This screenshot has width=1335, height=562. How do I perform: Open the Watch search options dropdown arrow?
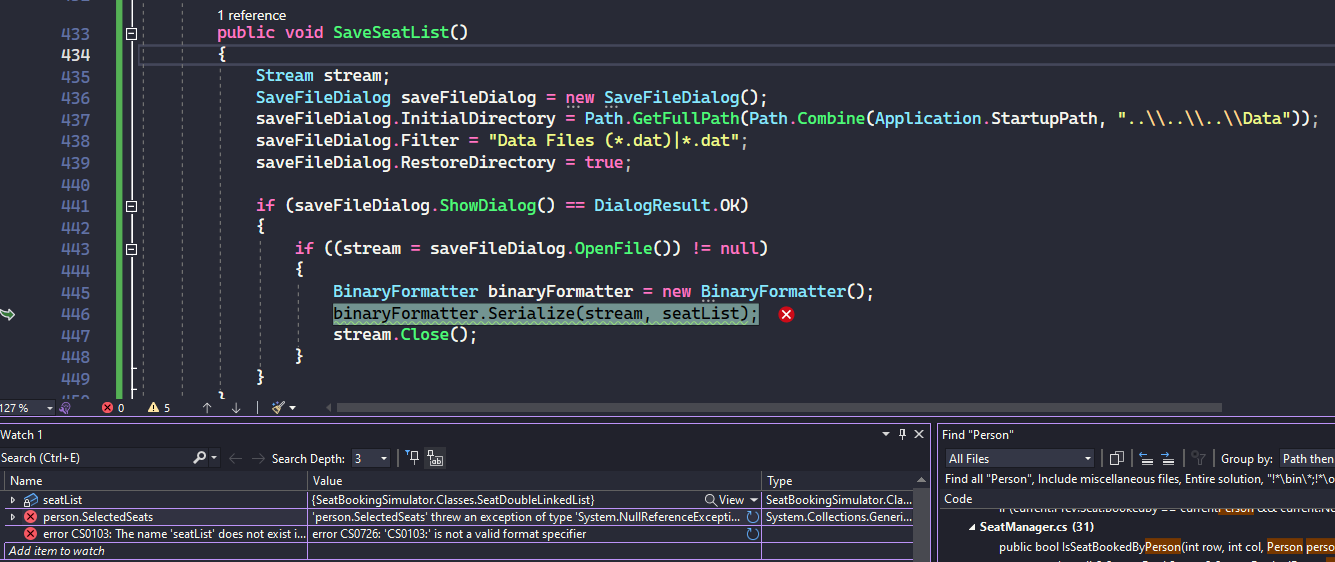coord(213,458)
